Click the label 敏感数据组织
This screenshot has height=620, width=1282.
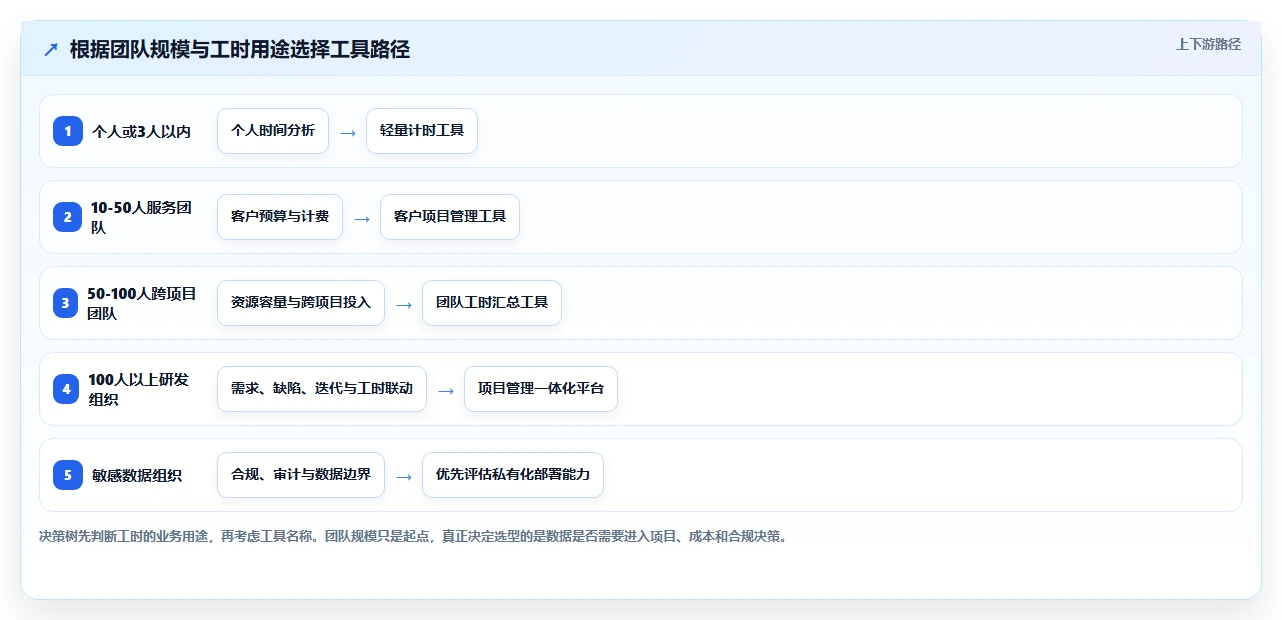137,476
